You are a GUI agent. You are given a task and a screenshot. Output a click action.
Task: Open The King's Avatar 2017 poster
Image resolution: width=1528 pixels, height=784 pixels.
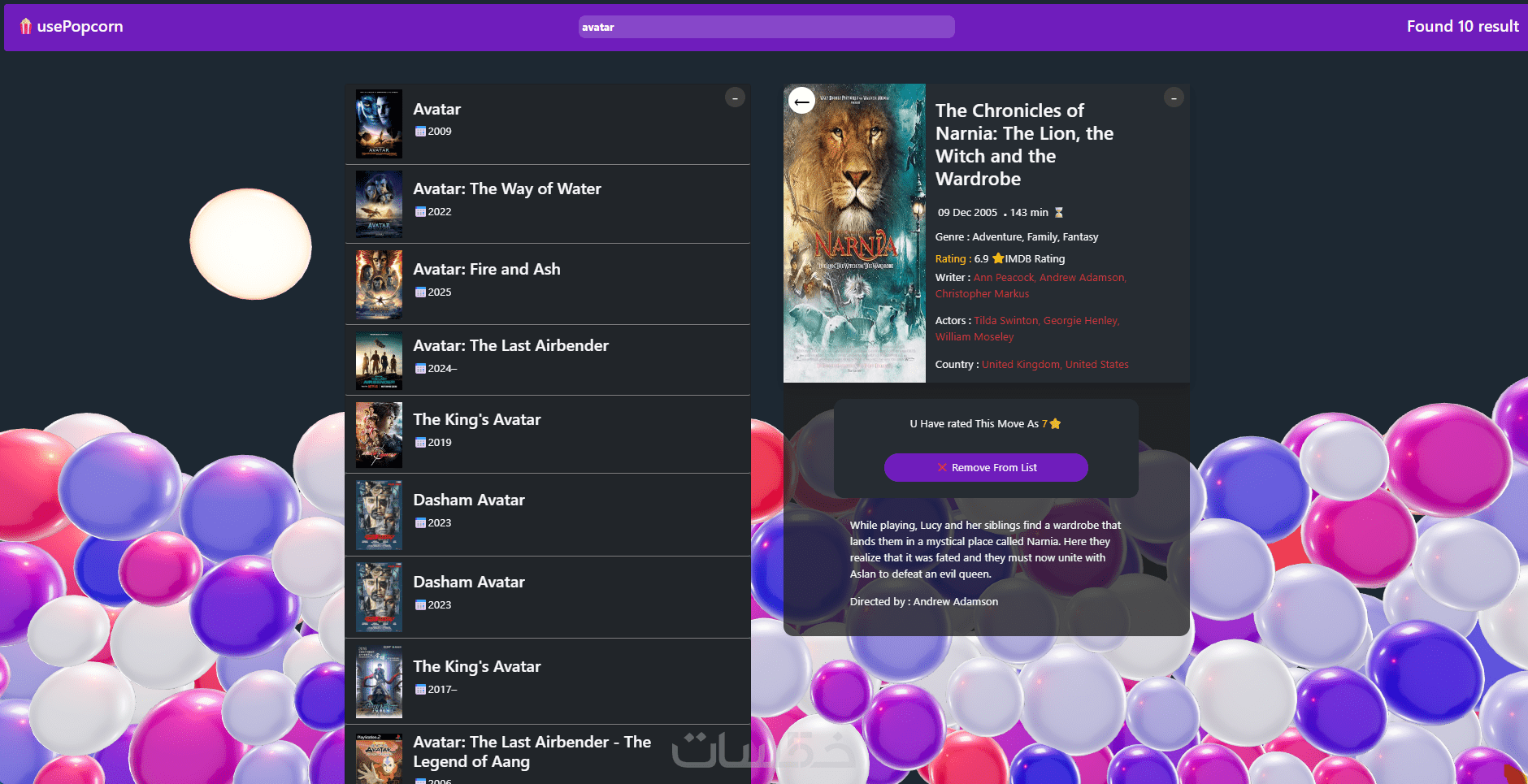pyautogui.click(x=379, y=682)
